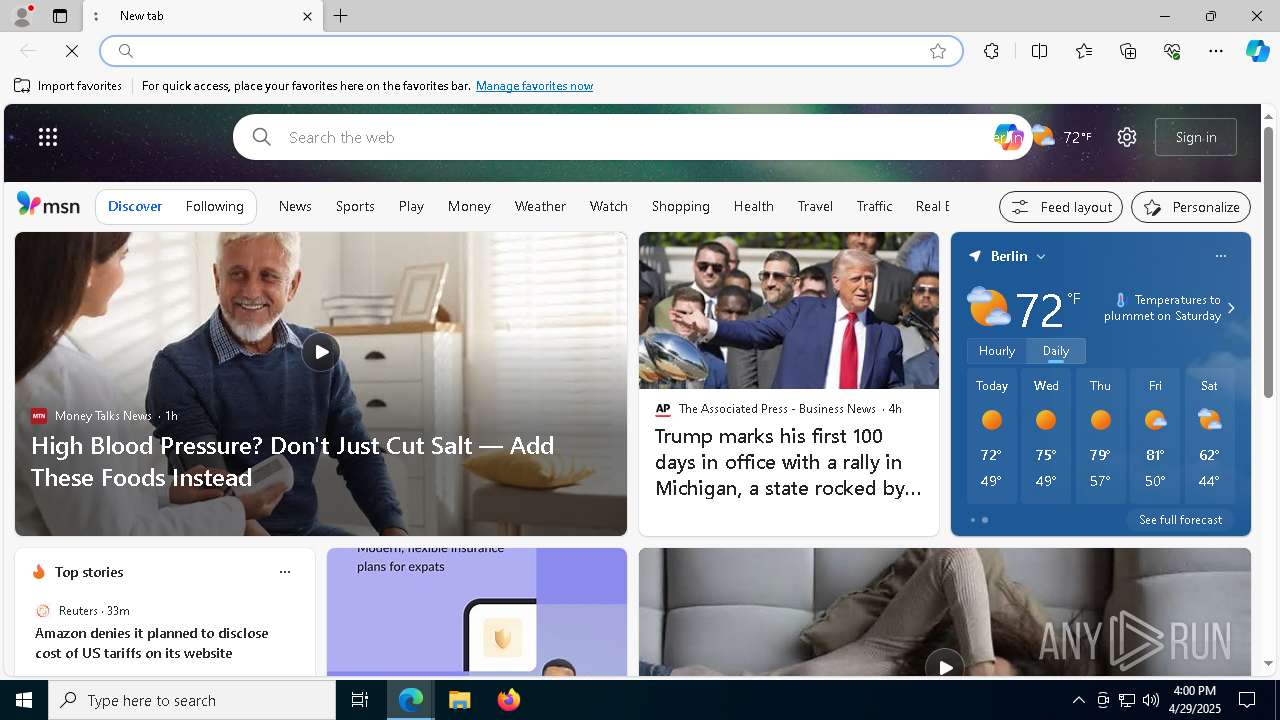1280x720 pixels.
Task: Open the Shopping section
Action: point(680,206)
